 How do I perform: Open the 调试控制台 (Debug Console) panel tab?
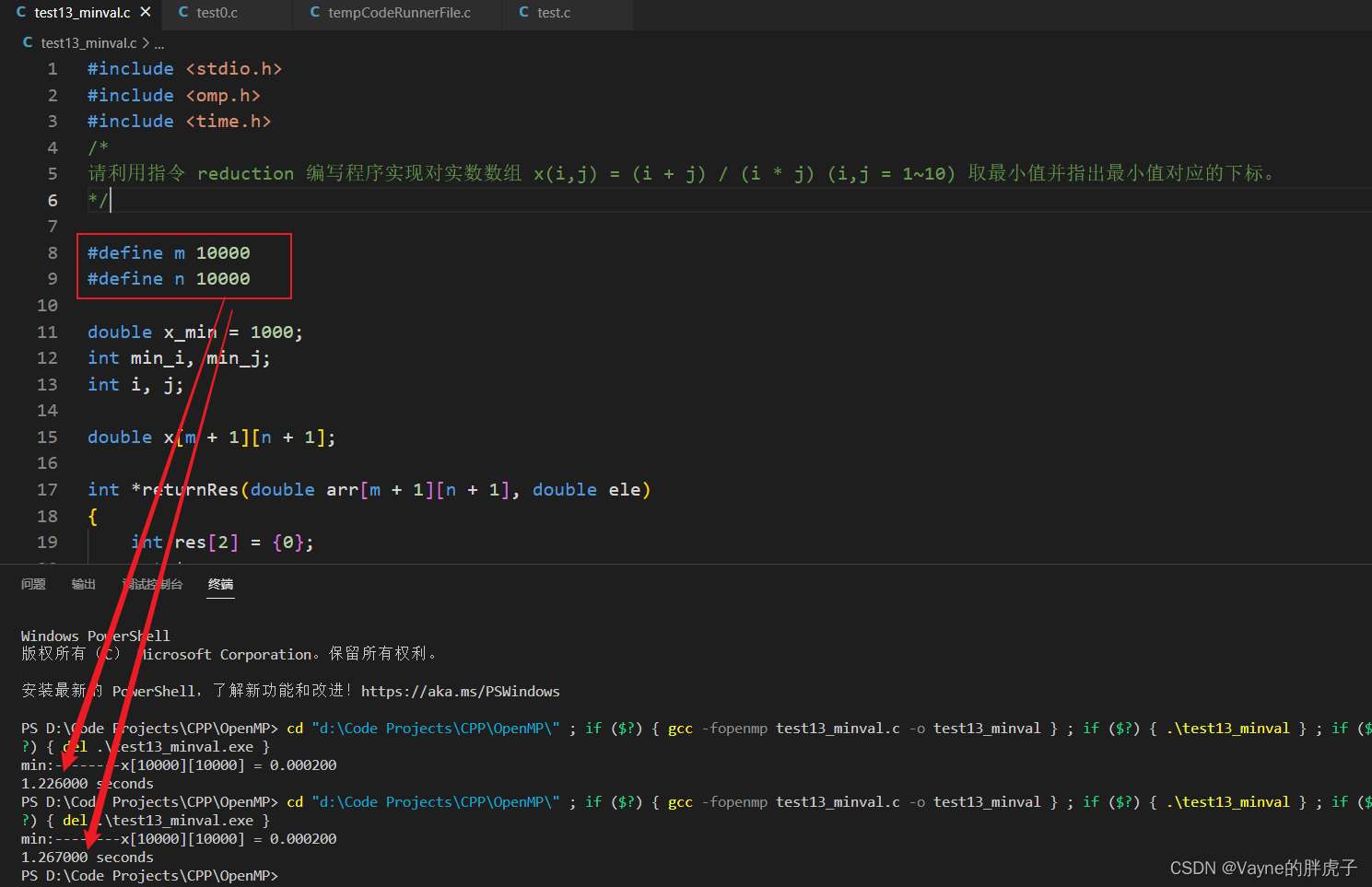pyautogui.click(x=152, y=584)
